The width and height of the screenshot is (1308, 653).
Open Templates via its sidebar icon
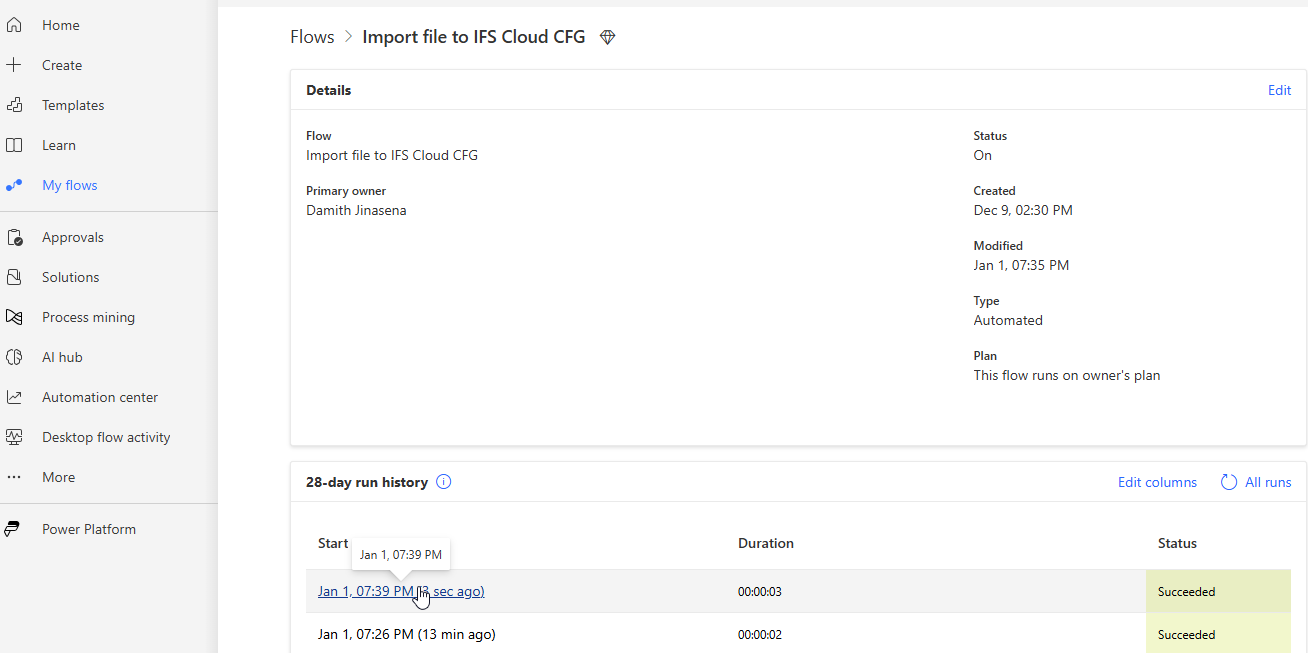point(14,105)
